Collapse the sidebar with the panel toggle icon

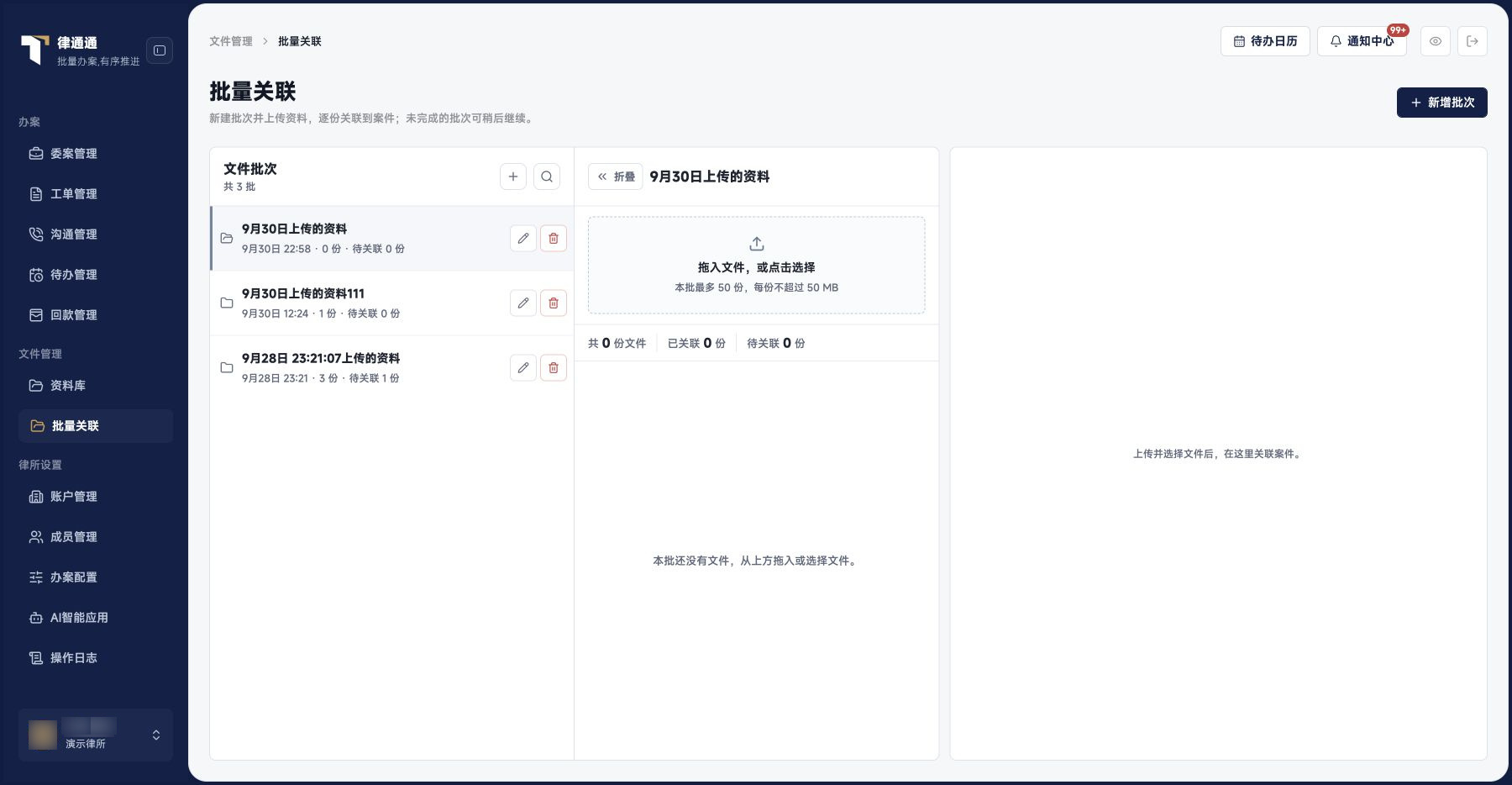[160, 50]
